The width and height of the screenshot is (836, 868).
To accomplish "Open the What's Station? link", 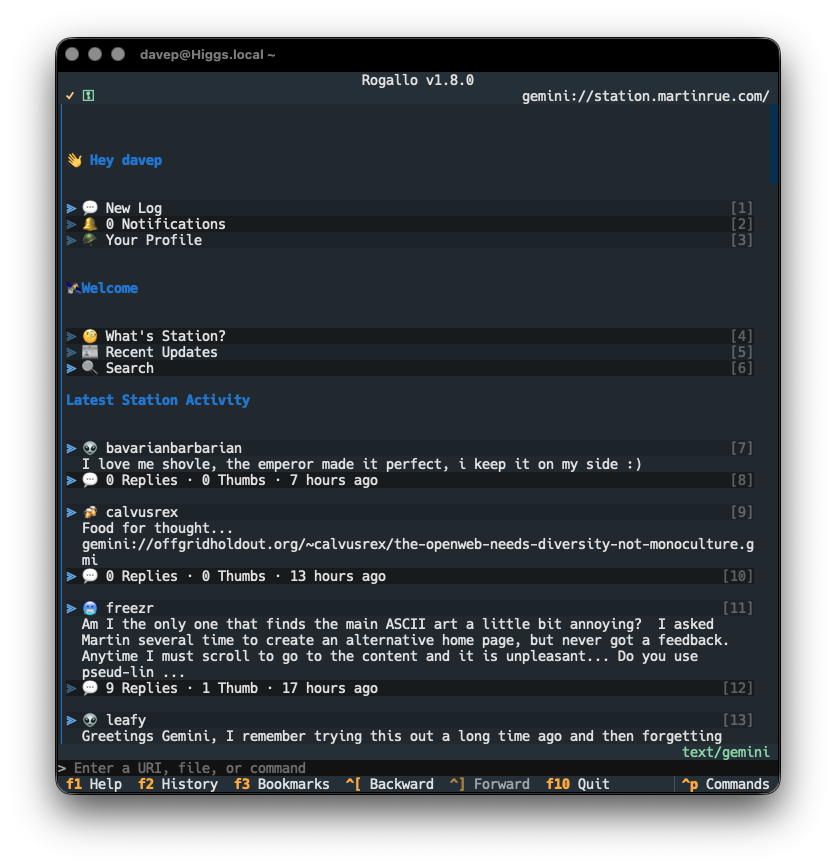I will tap(410, 336).
